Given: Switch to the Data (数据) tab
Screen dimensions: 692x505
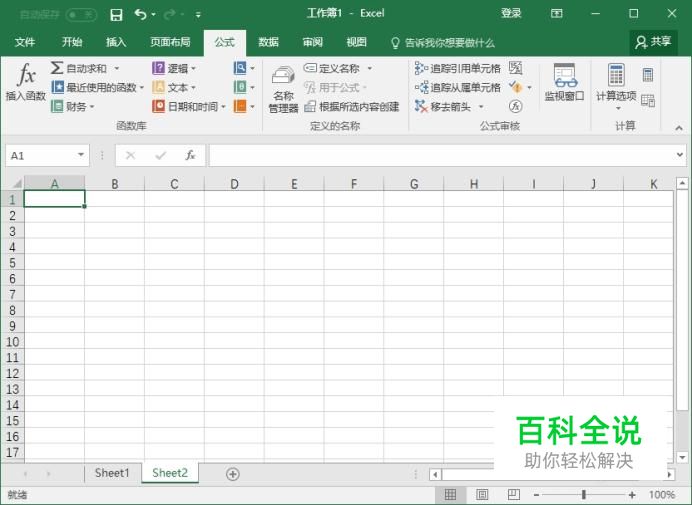Looking at the screenshot, I should 268,42.
